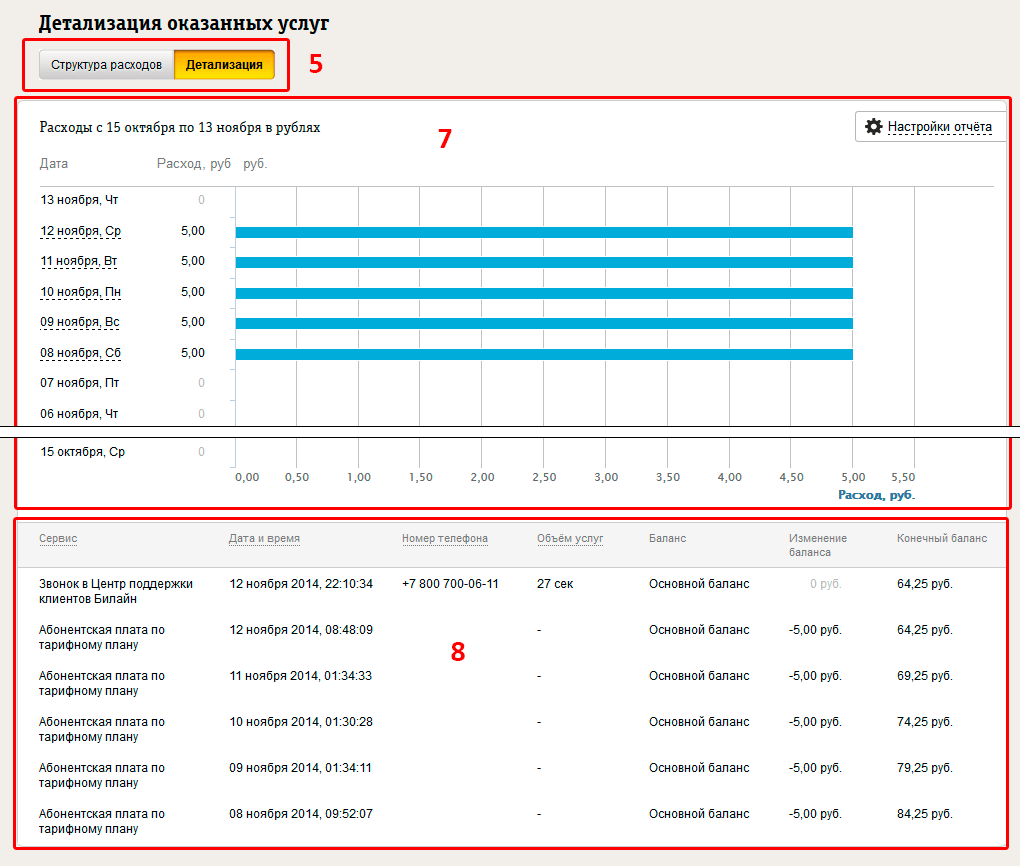Image resolution: width=1020 pixels, height=866 pixels.
Task: Click the blue chart bar for 10 ноября
Action: [x=544, y=293]
